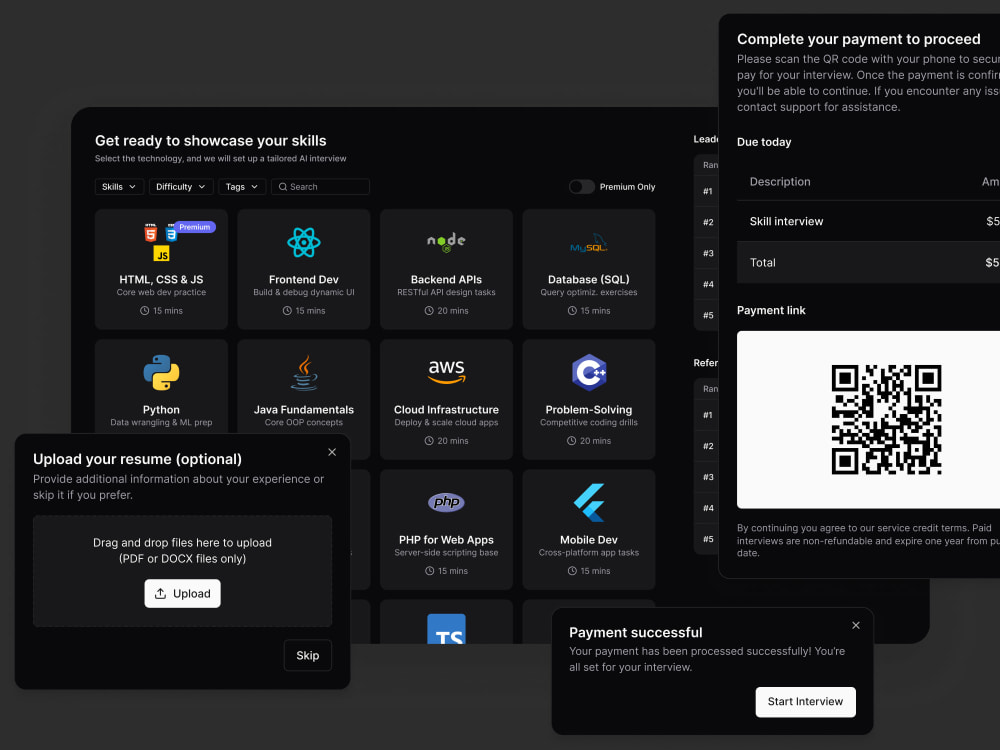Click the clock icon on PHP for Web Apps card

click(x=430, y=571)
